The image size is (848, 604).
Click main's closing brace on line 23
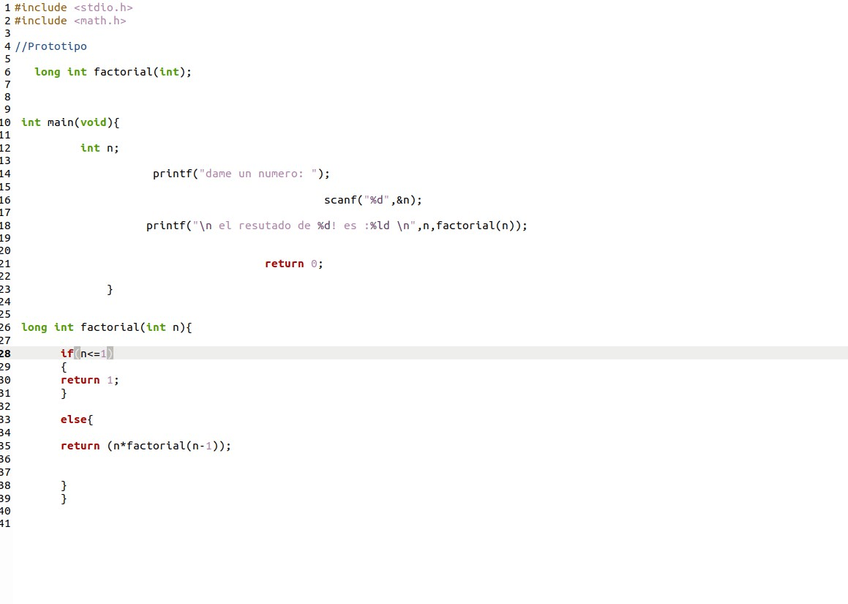[x=110, y=290]
